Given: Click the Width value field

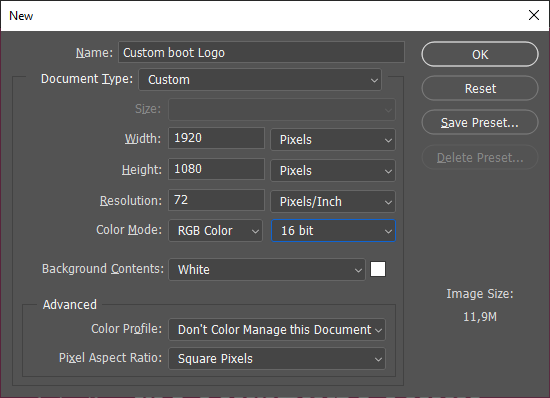Looking at the screenshot, I should point(216,138).
